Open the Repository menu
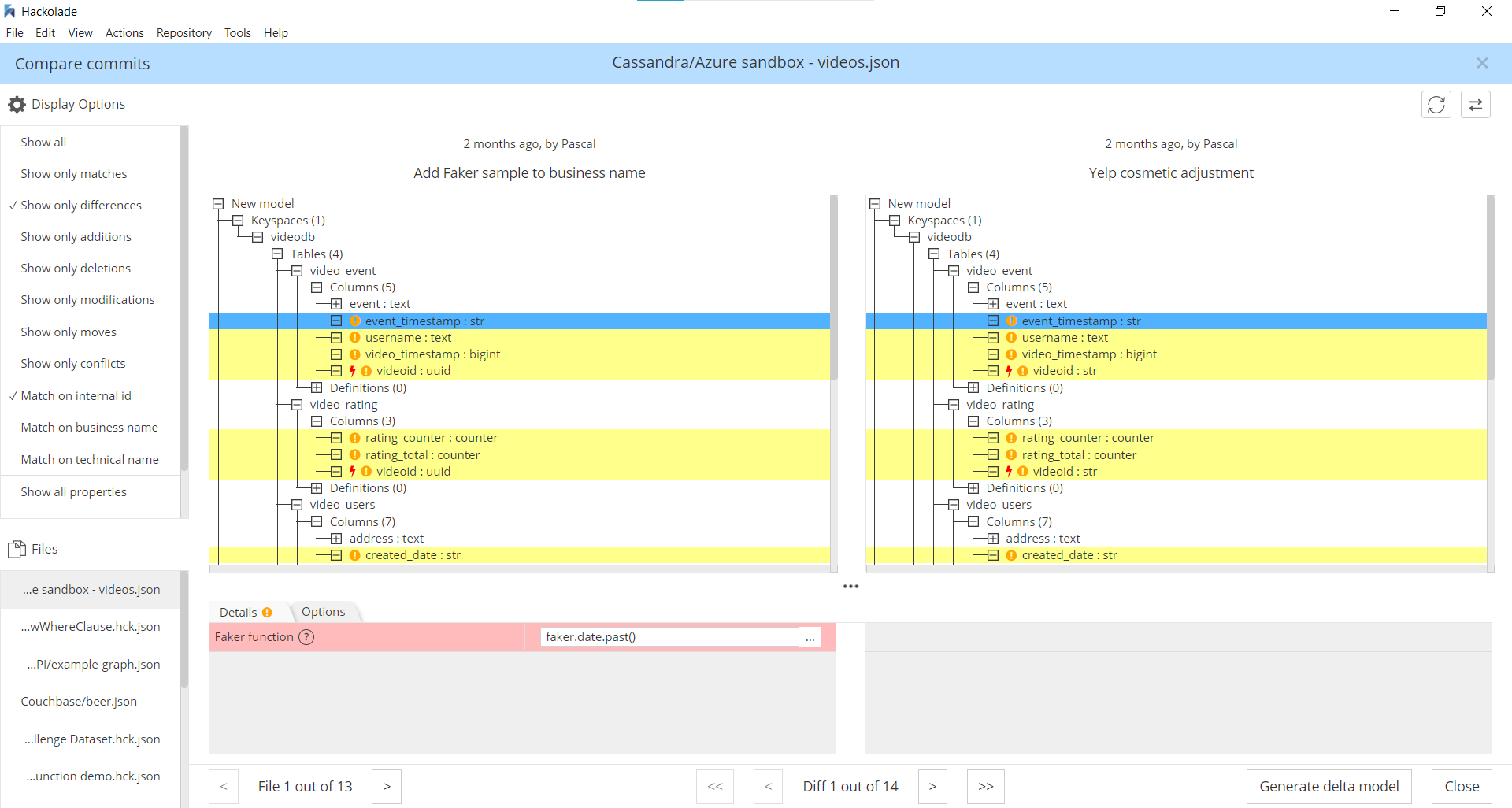Screen dimensions: 1512x808 [183, 32]
